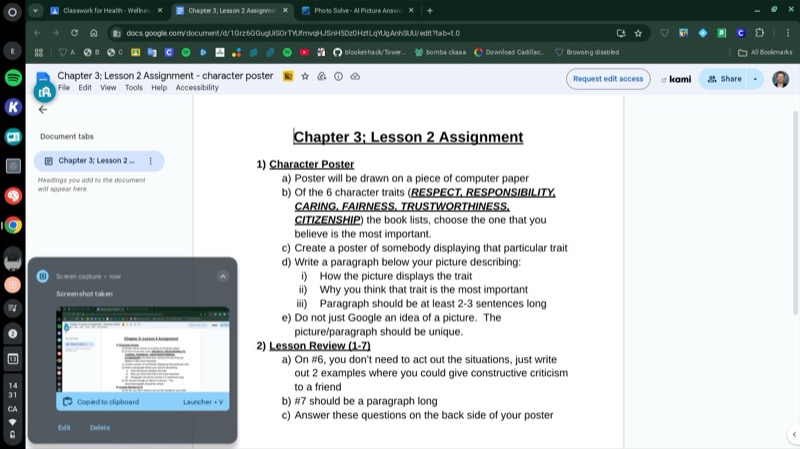
Task: Switch to Photo Solve browser tab
Action: pos(352,10)
